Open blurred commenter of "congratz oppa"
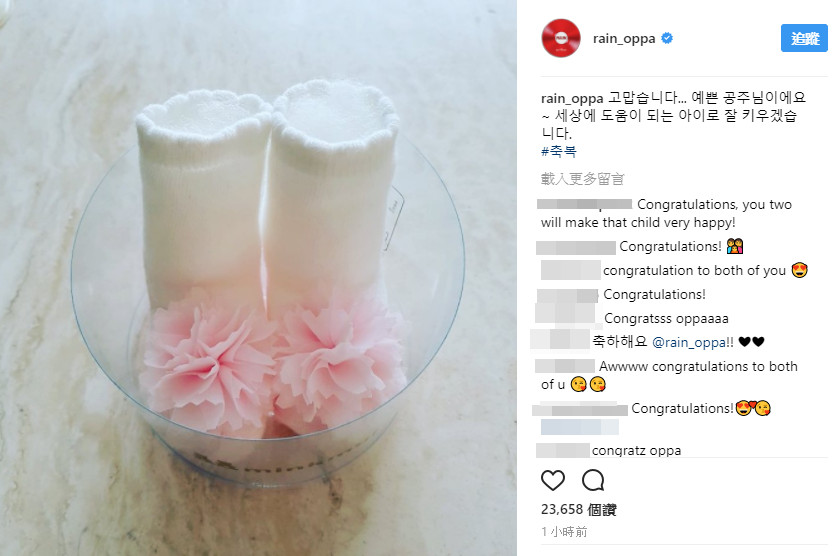The image size is (835, 556). [563, 451]
